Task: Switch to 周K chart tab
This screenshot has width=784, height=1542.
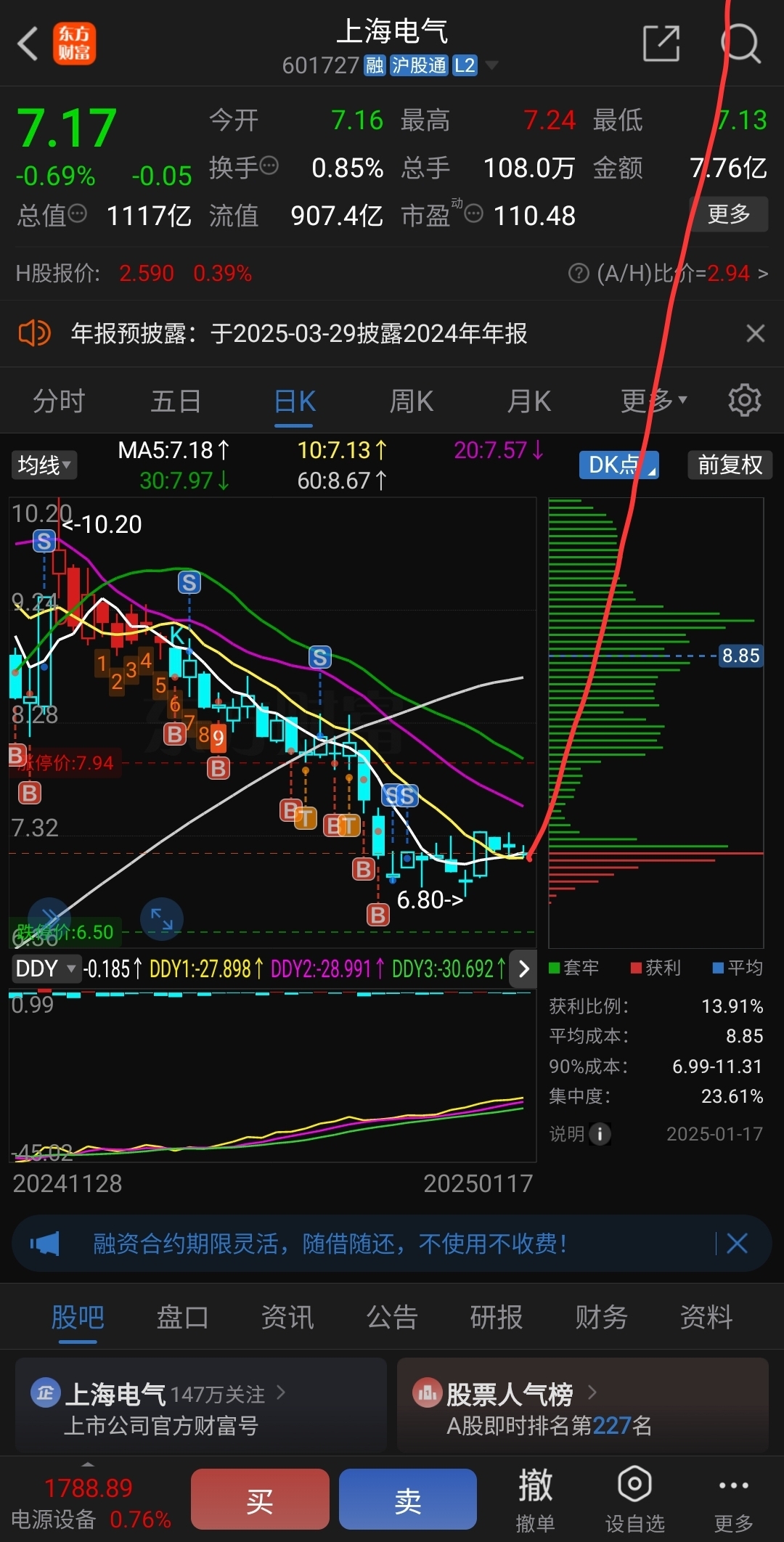Action: 412,401
